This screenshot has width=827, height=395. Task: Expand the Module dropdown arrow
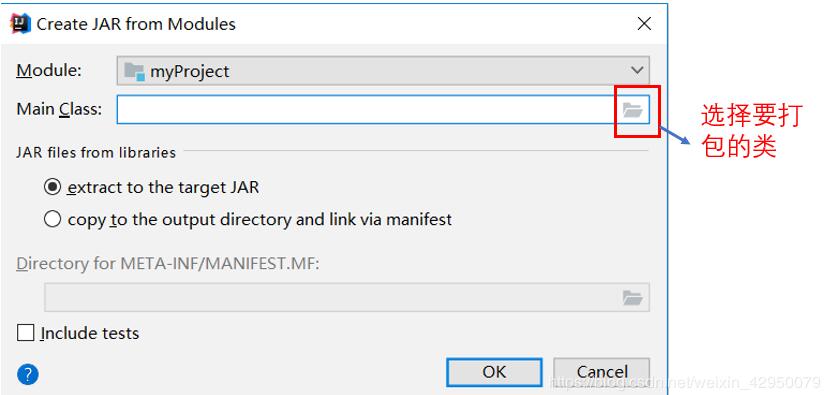click(637, 70)
